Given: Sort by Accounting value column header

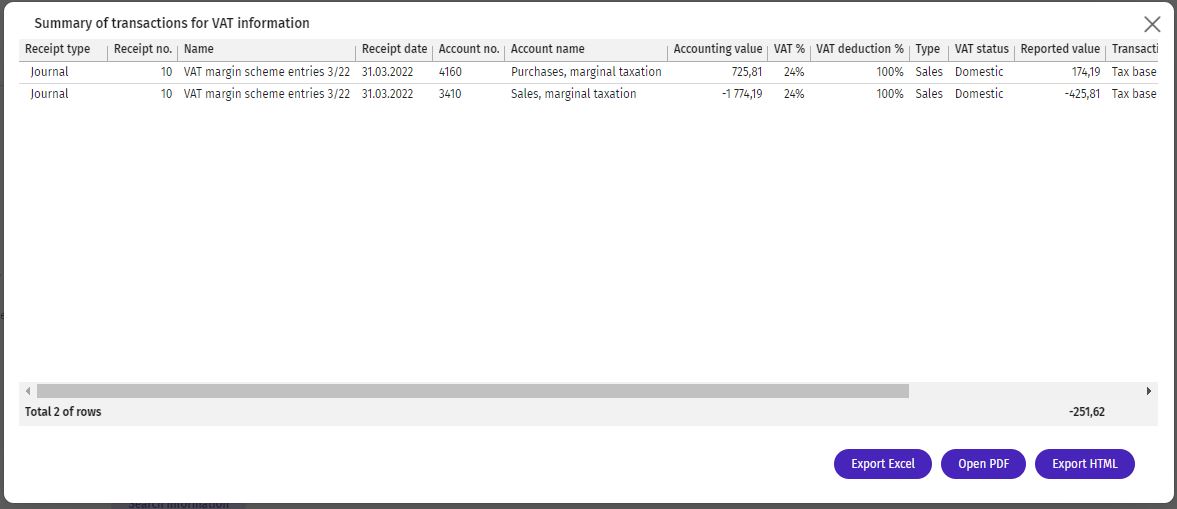Looking at the screenshot, I should pyautogui.click(x=718, y=49).
